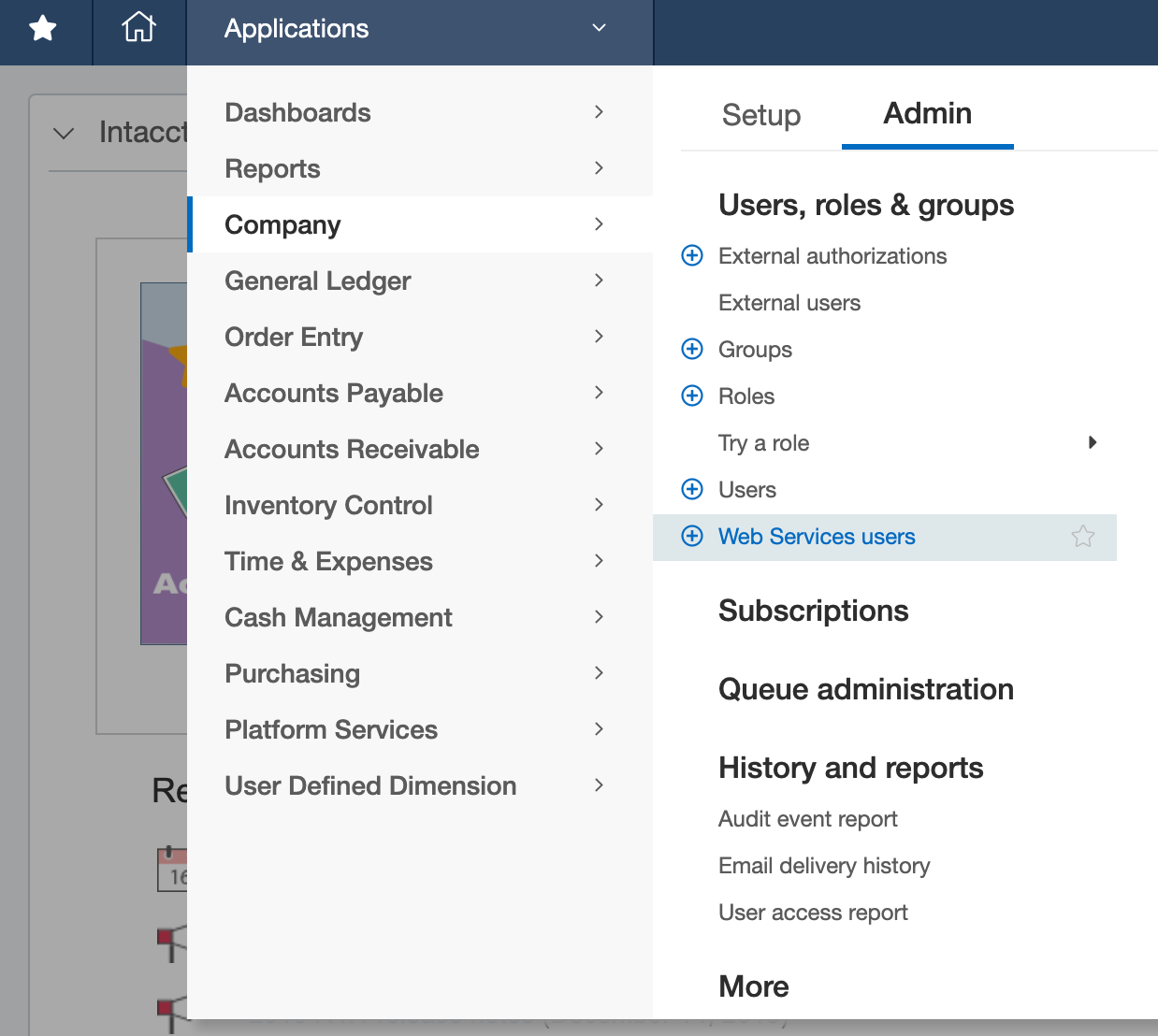Click the favorites star icon in top bar
This screenshot has height=1036, width=1158.
click(x=43, y=29)
